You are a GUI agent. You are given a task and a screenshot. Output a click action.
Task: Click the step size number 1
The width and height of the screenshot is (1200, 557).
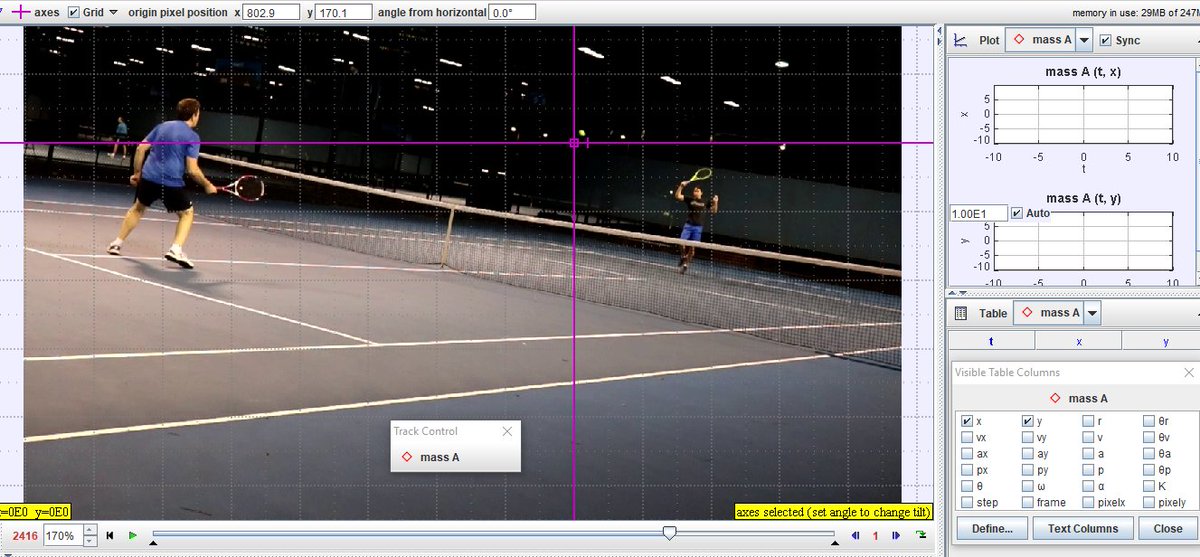tap(876, 536)
